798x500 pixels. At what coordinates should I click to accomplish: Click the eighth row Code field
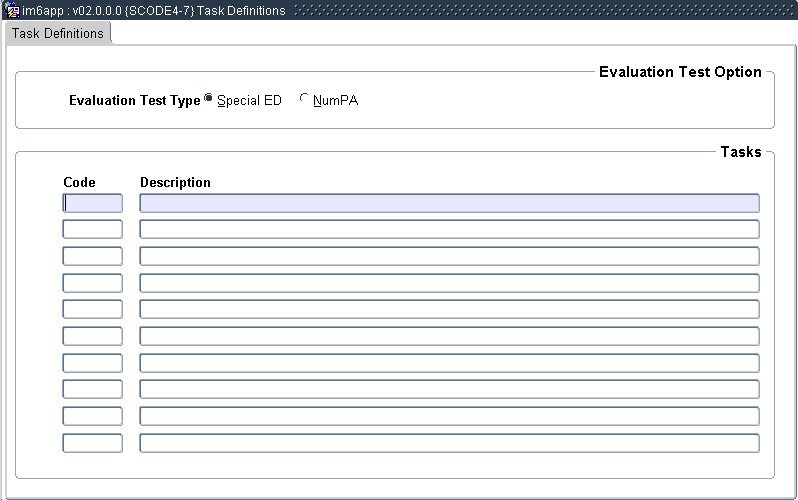pos(93,389)
